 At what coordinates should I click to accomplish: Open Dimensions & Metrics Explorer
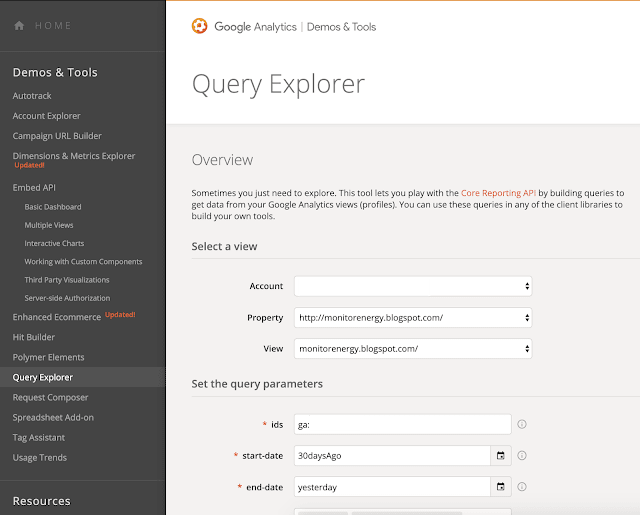pyautogui.click(x=74, y=156)
